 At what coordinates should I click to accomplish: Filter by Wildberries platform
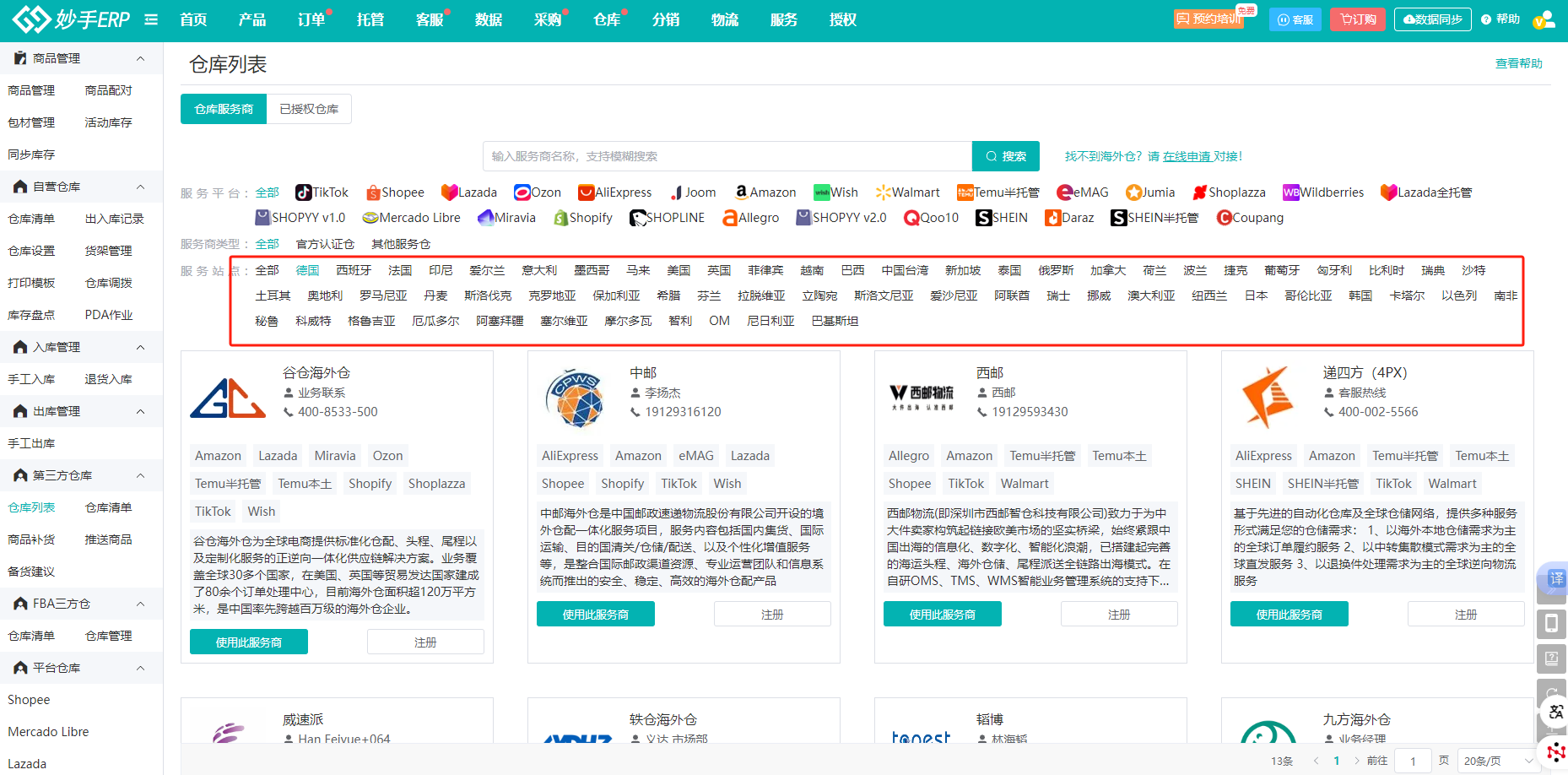coord(1323,192)
